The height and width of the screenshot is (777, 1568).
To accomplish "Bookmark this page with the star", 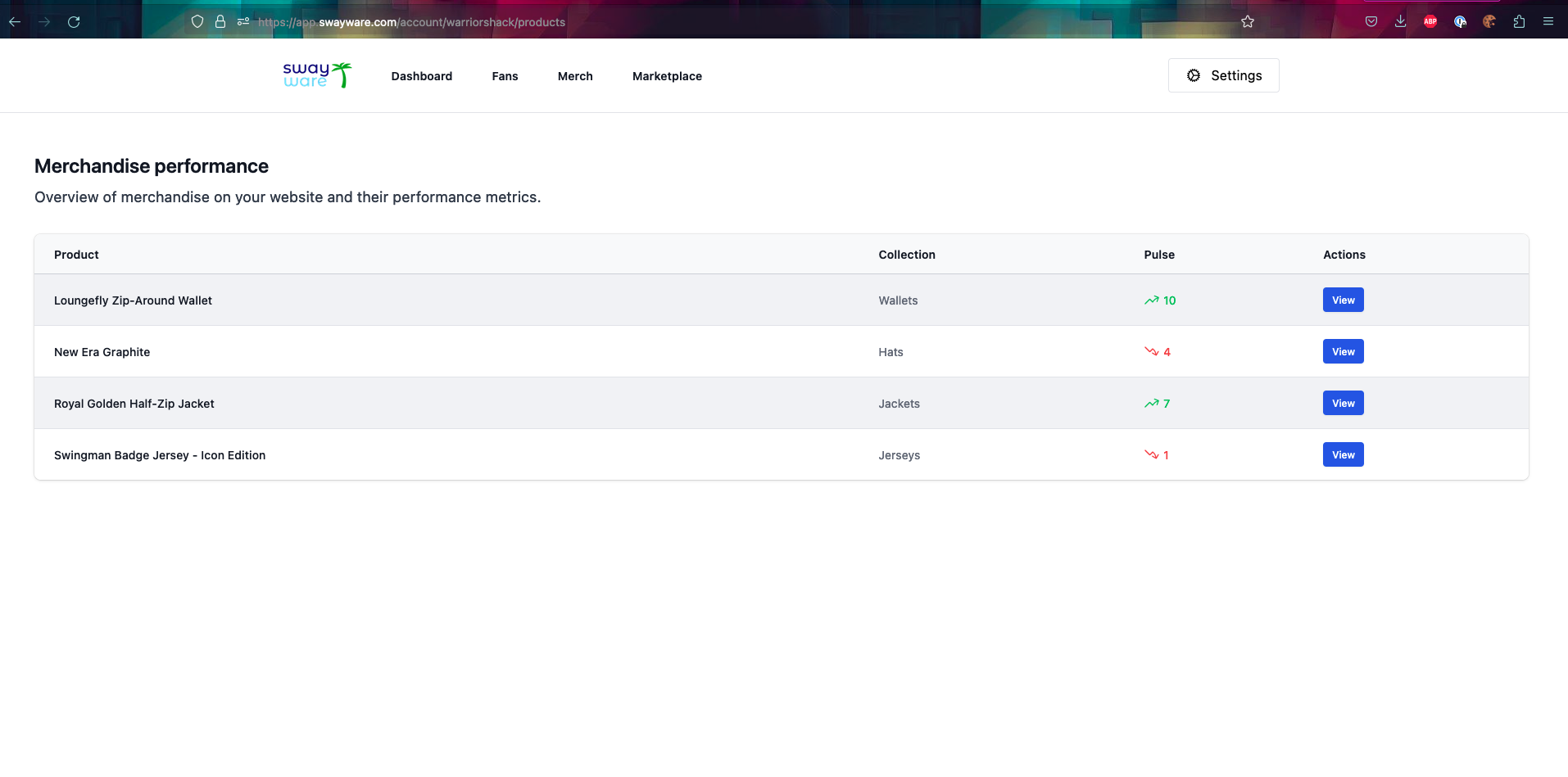I will pyautogui.click(x=1248, y=22).
